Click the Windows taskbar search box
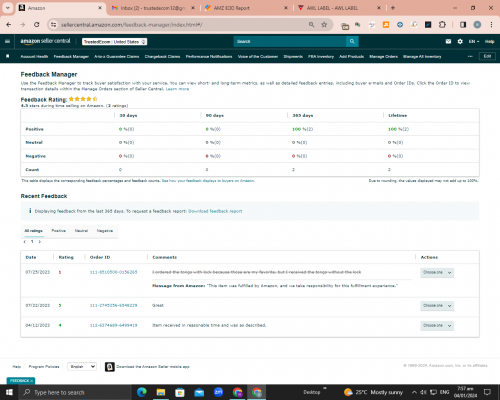Screen dimensions: 500x400 click(75, 392)
